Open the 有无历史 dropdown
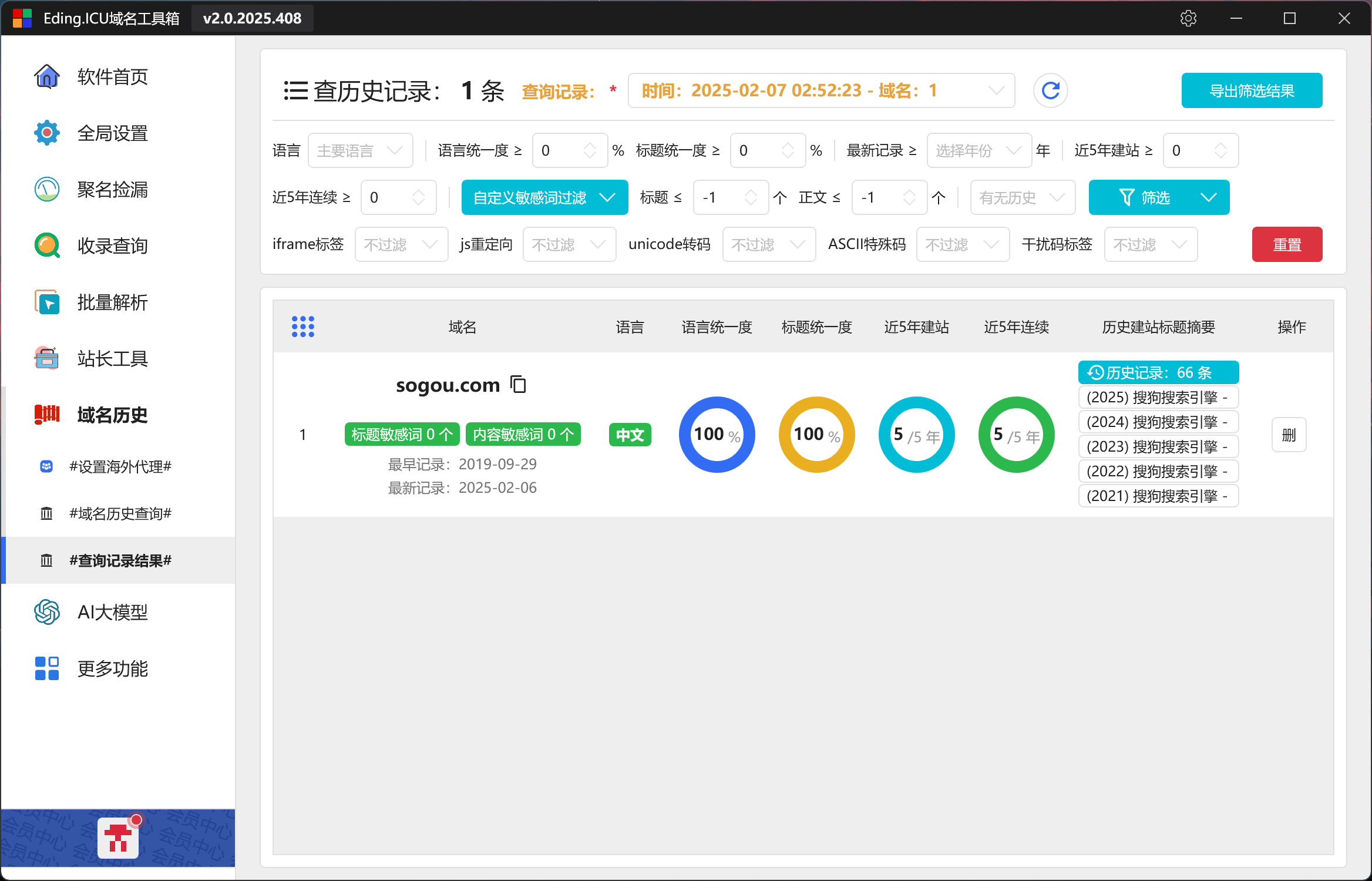 coord(1023,197)
